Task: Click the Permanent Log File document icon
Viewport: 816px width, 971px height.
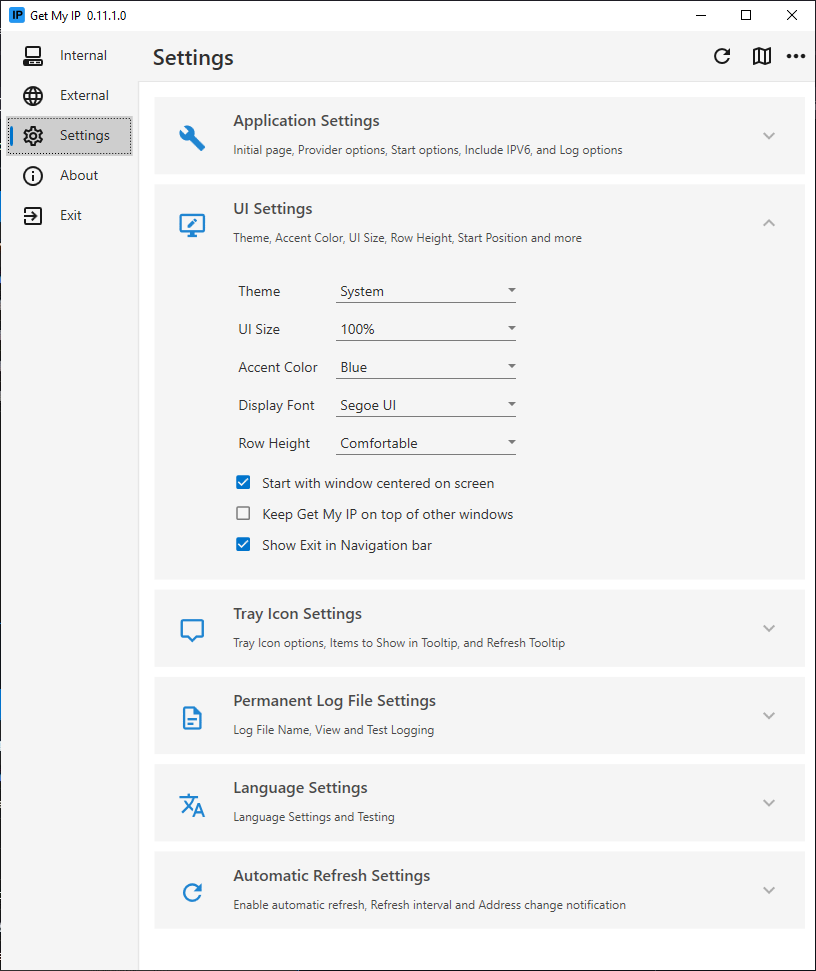Action: [192, 718]
